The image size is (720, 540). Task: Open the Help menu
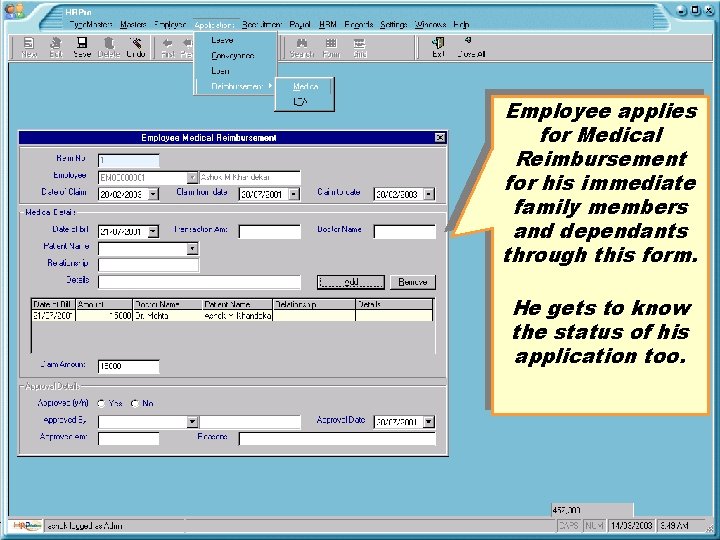461,24
